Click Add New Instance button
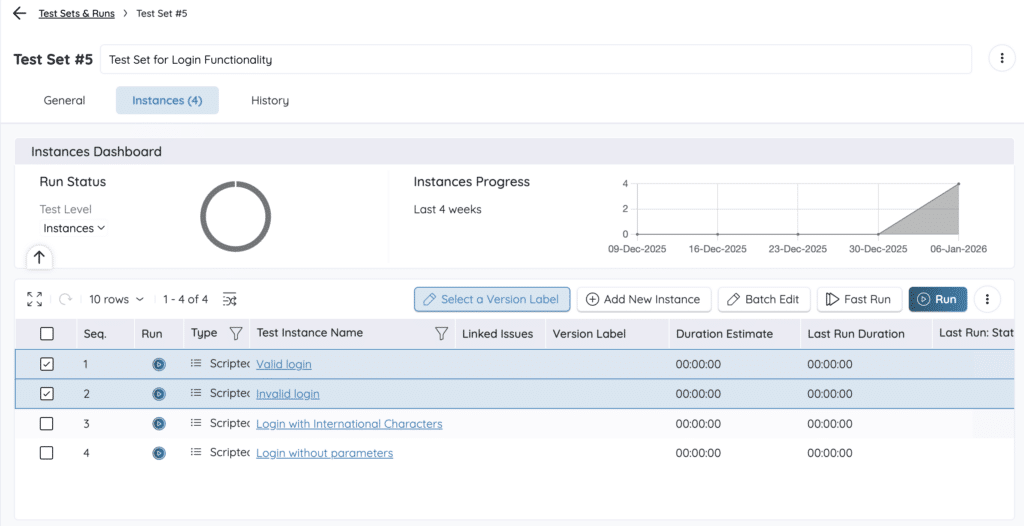 644,299
